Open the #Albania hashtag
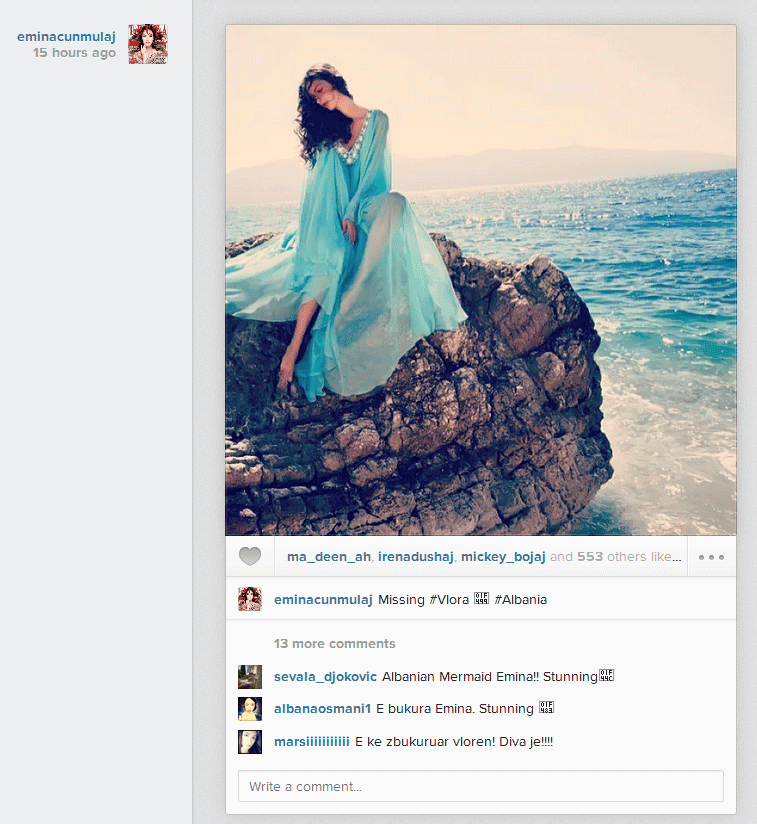 point(520,600)
